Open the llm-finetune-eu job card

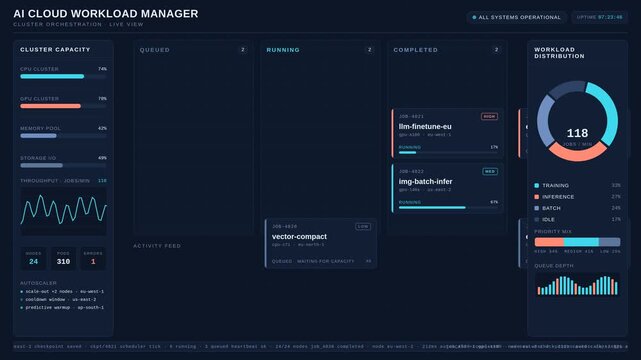[x=447, y=133]
